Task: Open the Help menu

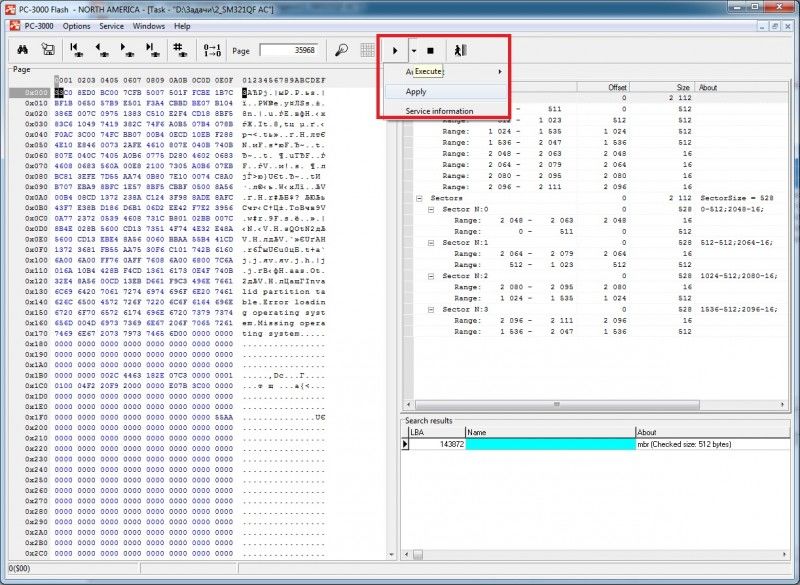Action: [x=182, y=26]
